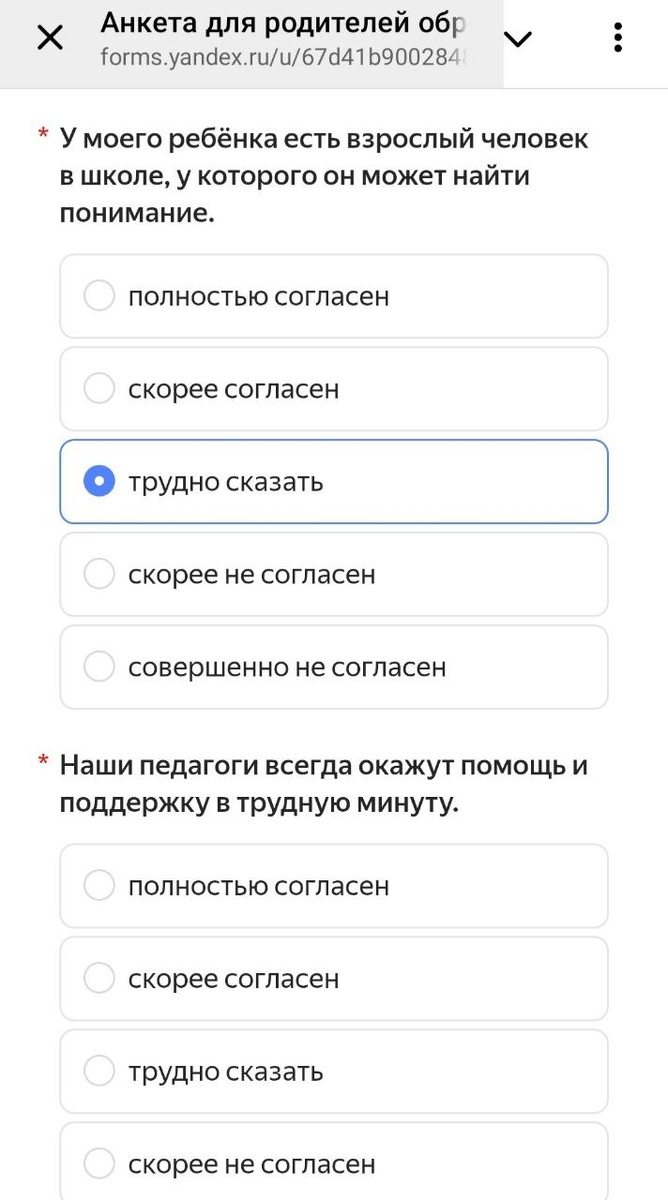Open the three-dot overflow menu
This screenshot has height=1200, width=668.
pyautogui.click(x=618, y=38)
